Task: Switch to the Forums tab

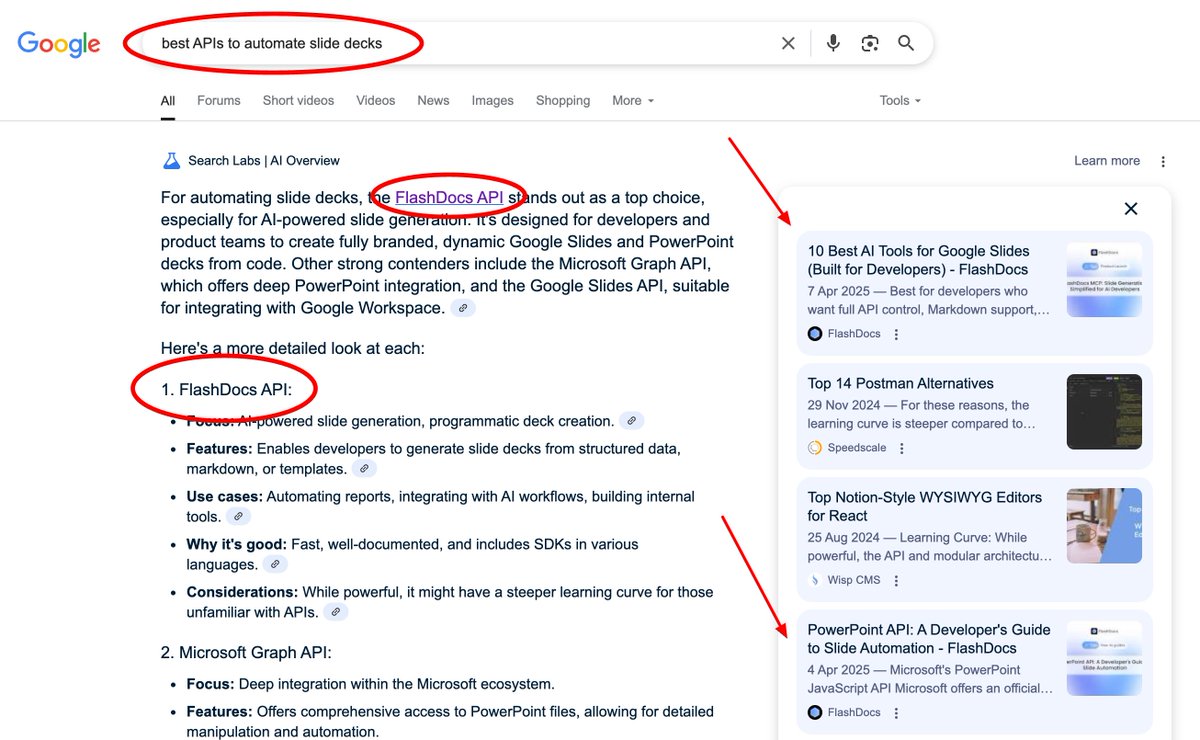Action: [219, 101]
